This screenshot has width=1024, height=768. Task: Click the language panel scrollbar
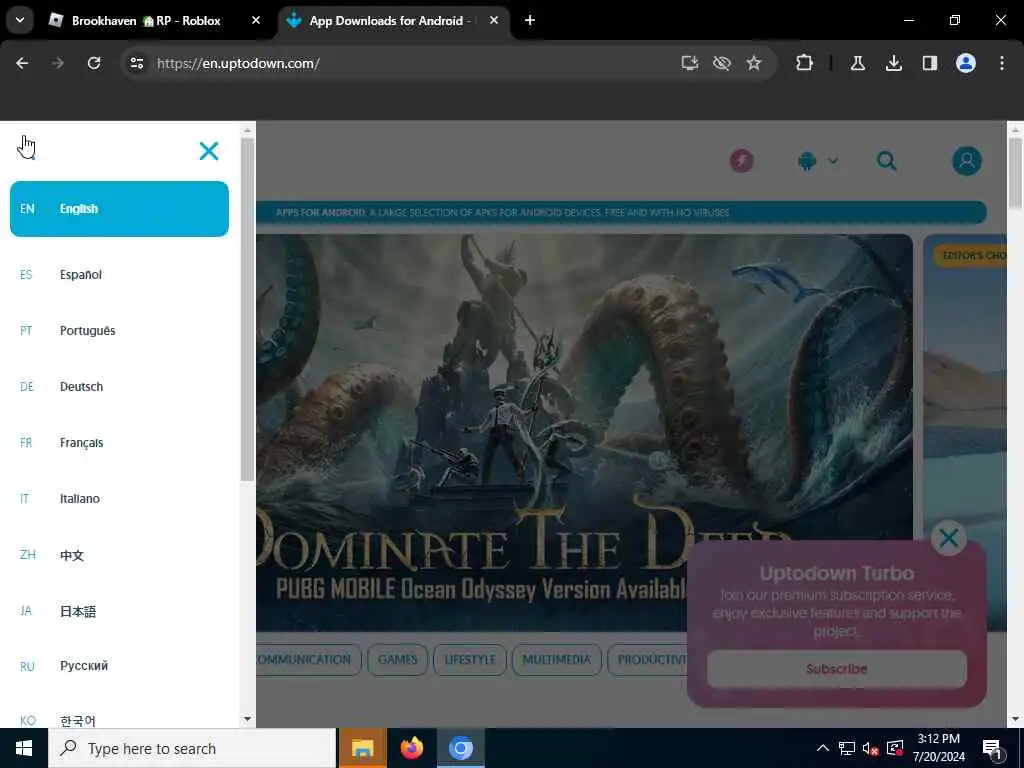(x=247, y=310)
